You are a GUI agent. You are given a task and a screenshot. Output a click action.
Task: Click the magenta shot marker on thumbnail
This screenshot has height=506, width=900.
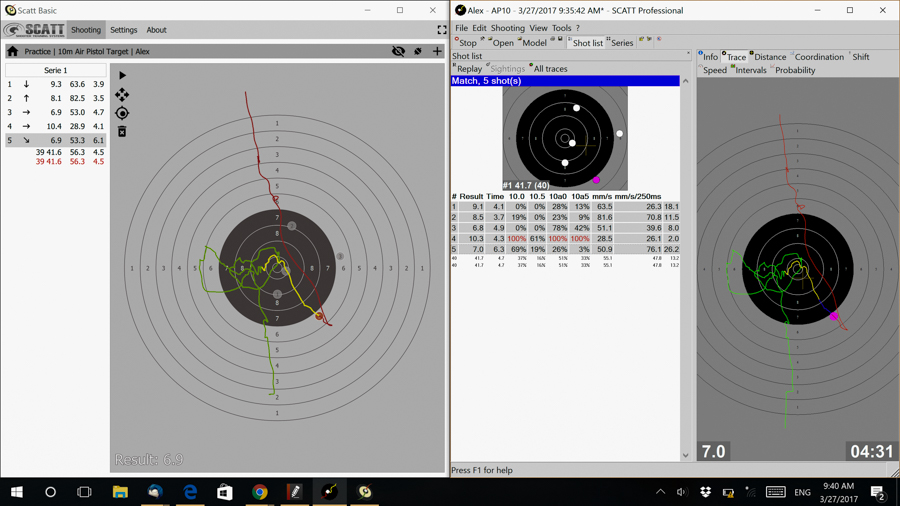(x=596, y=180)
